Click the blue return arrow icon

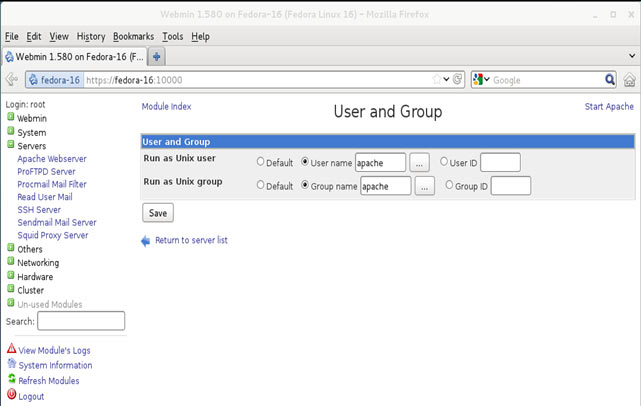tap(146, 241)
